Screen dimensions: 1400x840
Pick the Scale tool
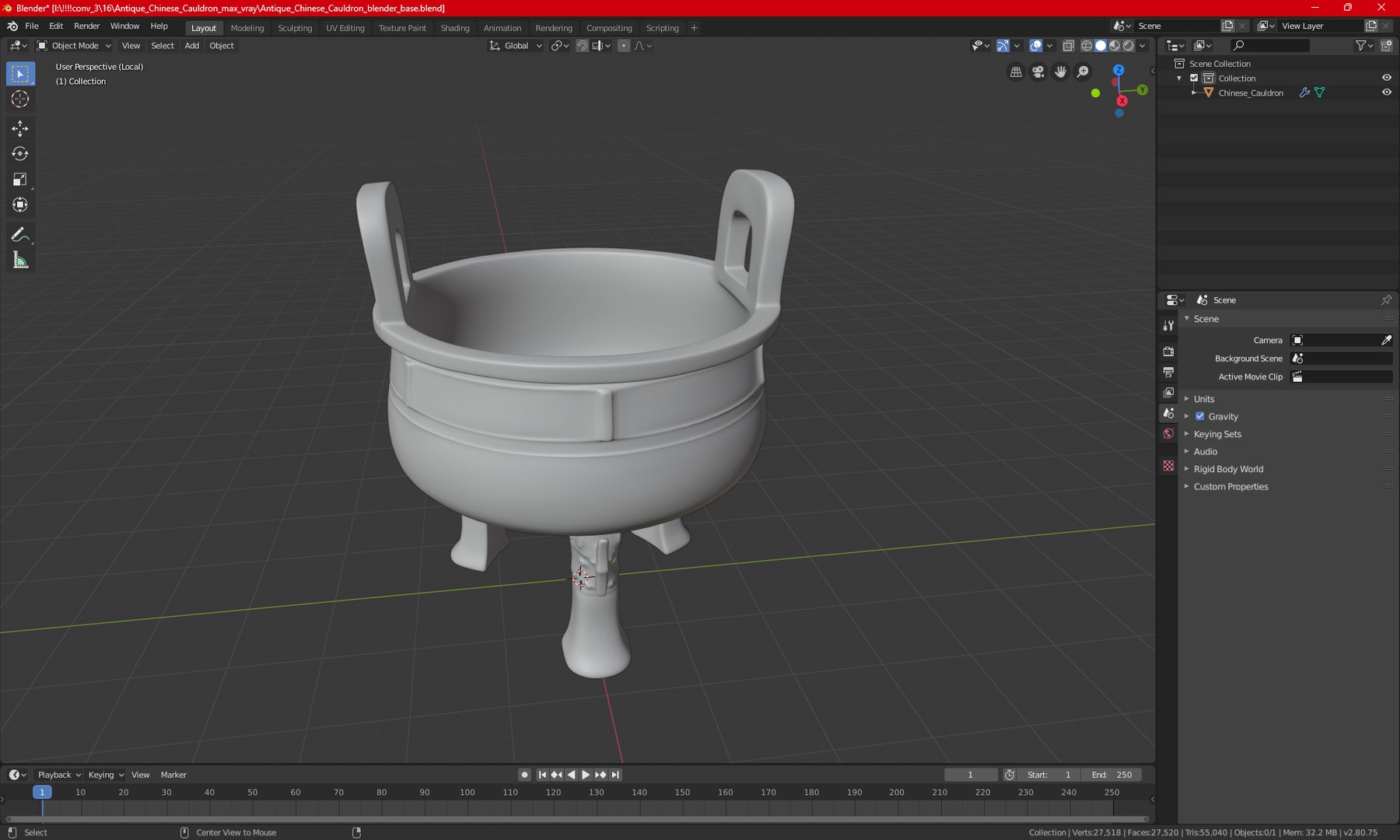pos(20,180)
